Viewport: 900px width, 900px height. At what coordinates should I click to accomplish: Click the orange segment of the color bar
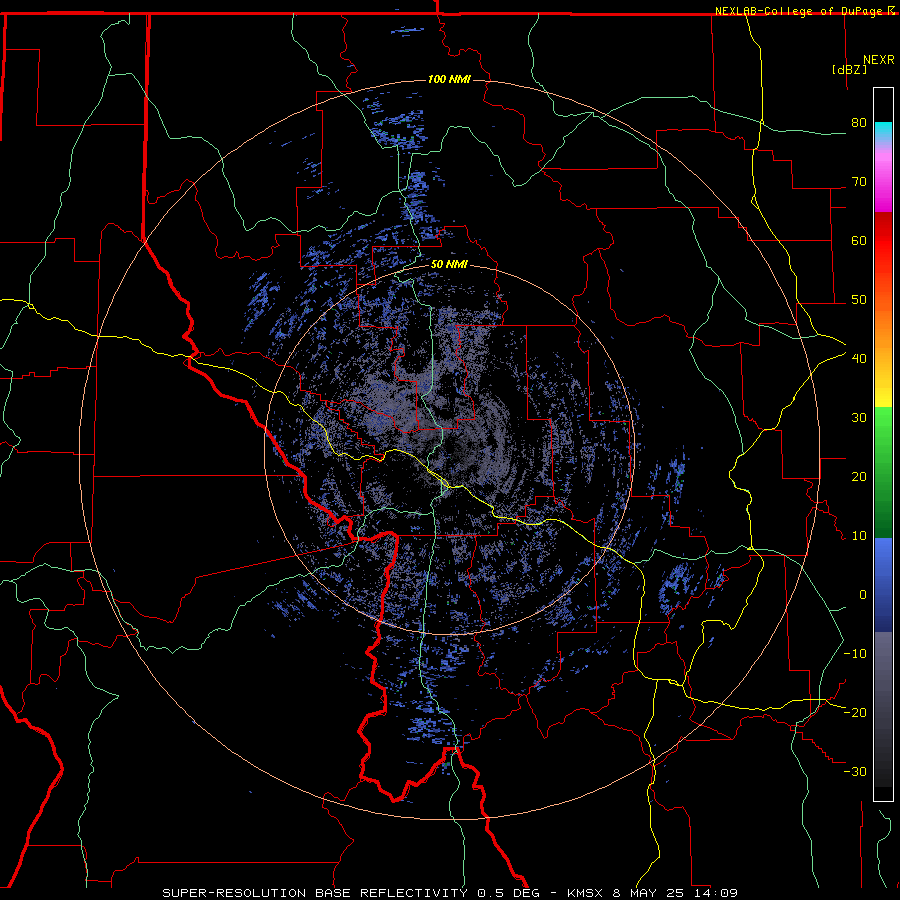883,327
